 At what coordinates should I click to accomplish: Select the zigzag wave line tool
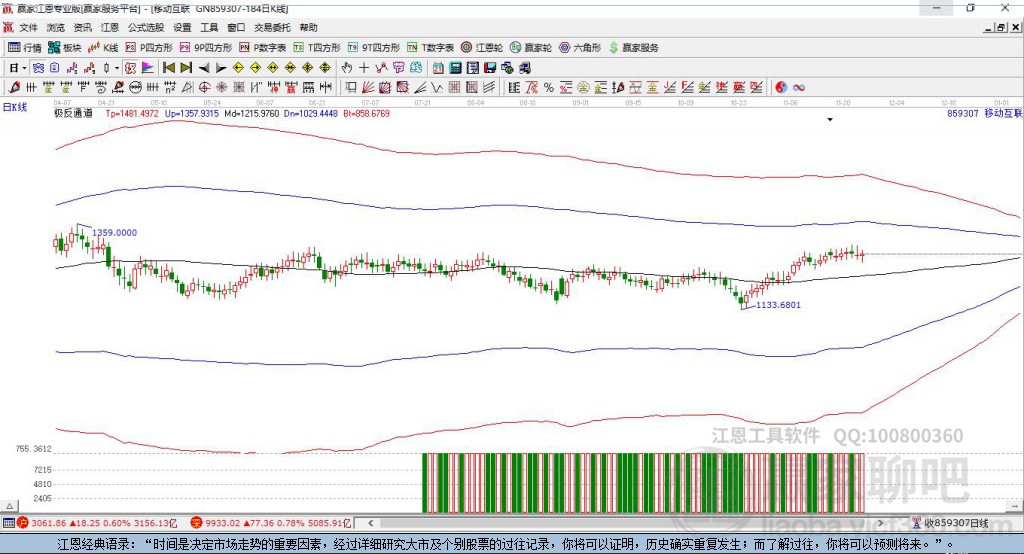(436, 88)
